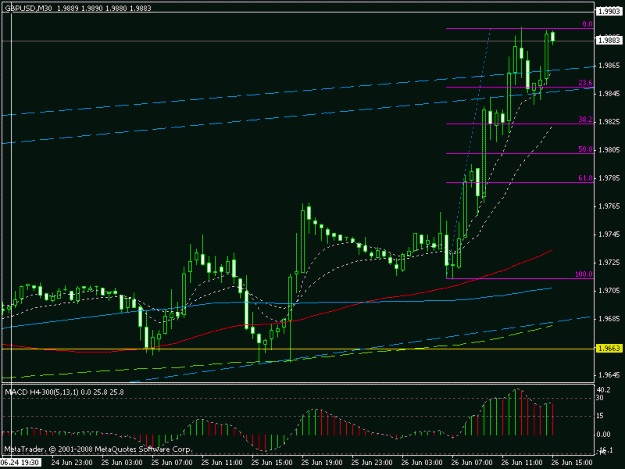Click the 25 Jun 19:00 time axis label
This screenshot has height=469, width=625.
pos(322,463)
